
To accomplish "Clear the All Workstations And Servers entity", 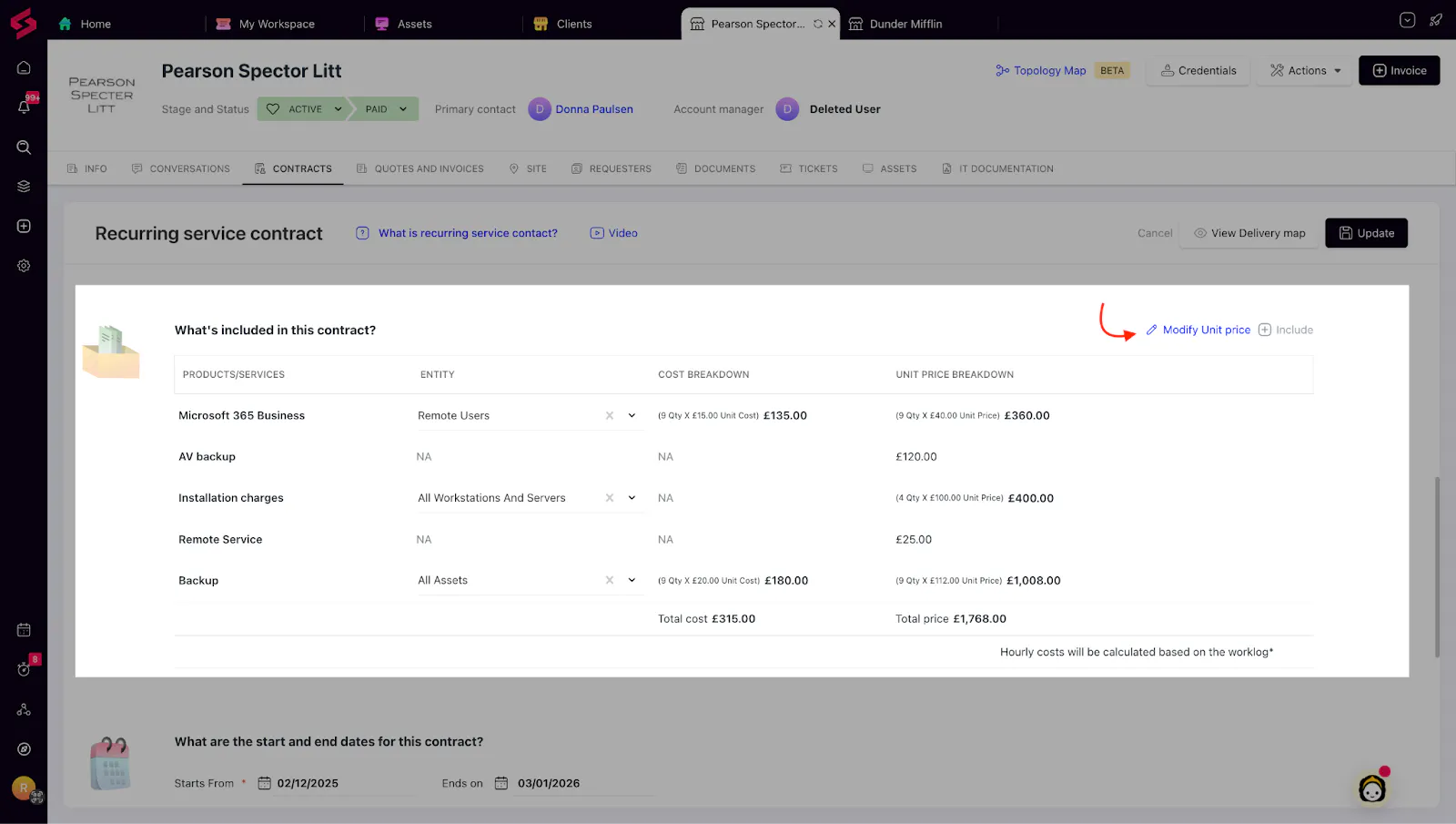I will pyautogui.click(x=610, y=498).
